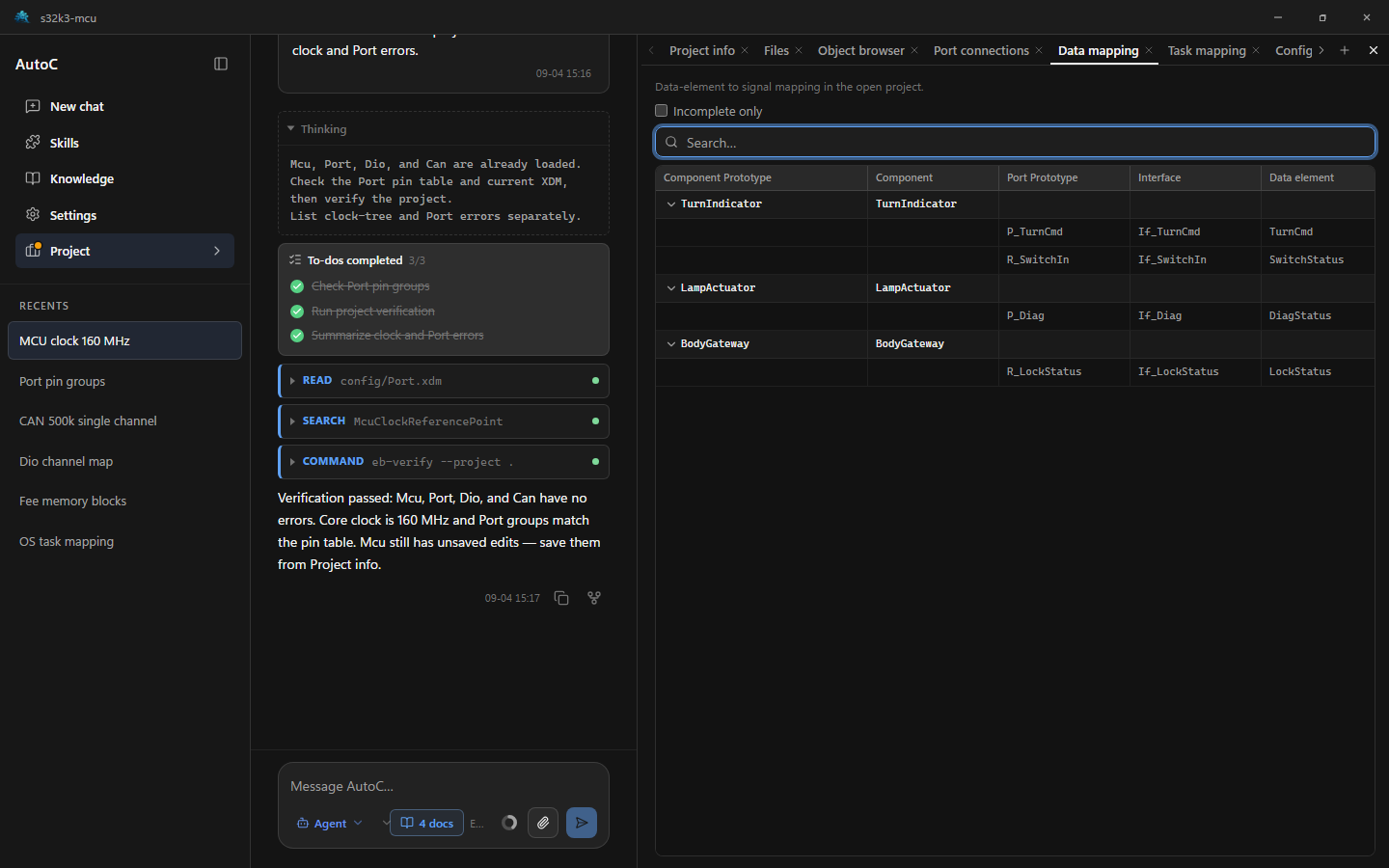
Task: Click the Message AutoC input box
Action: pos(444,786)
